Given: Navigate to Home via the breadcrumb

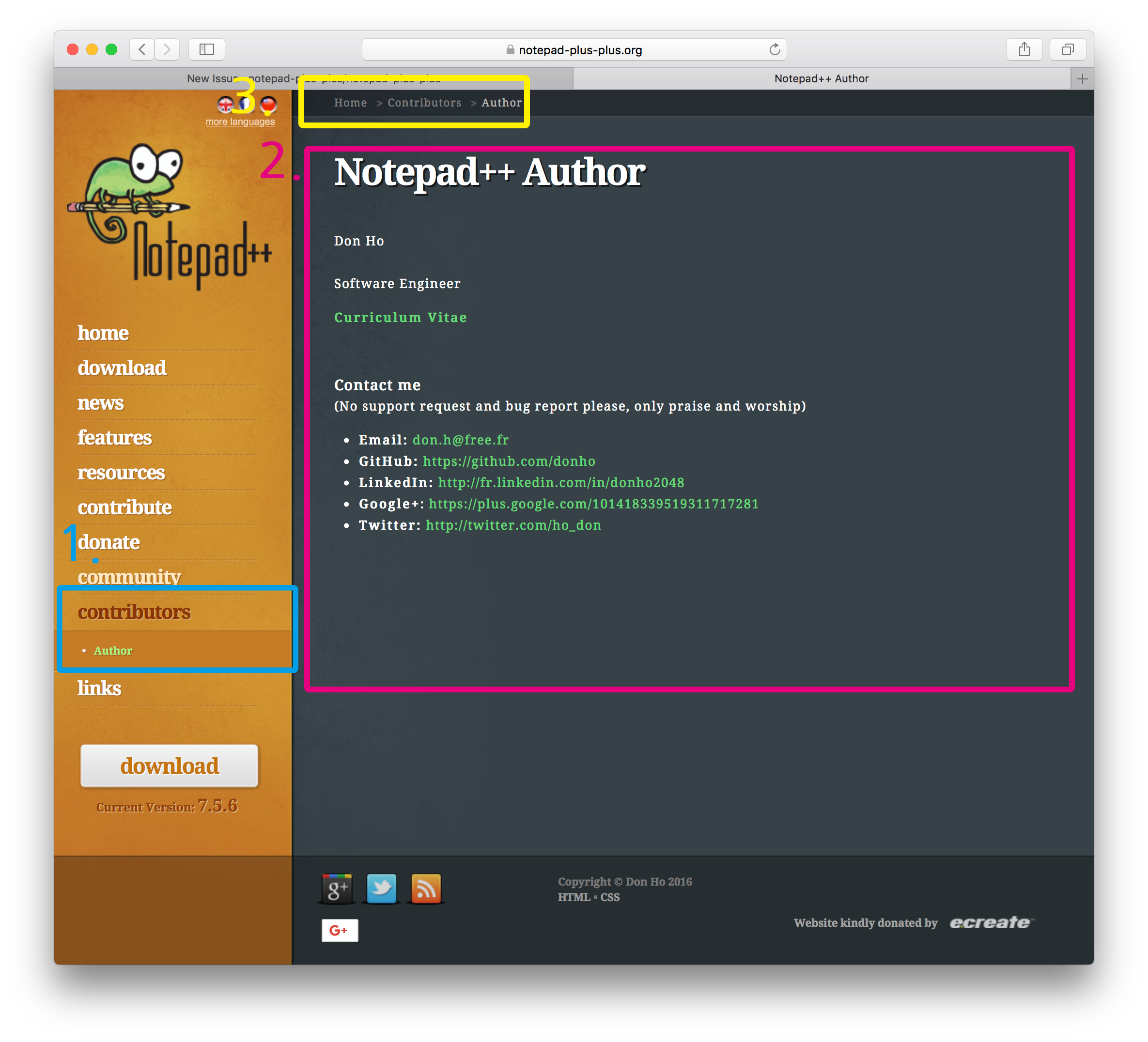Looking at the screenshot, I should [x=350, y=103].
